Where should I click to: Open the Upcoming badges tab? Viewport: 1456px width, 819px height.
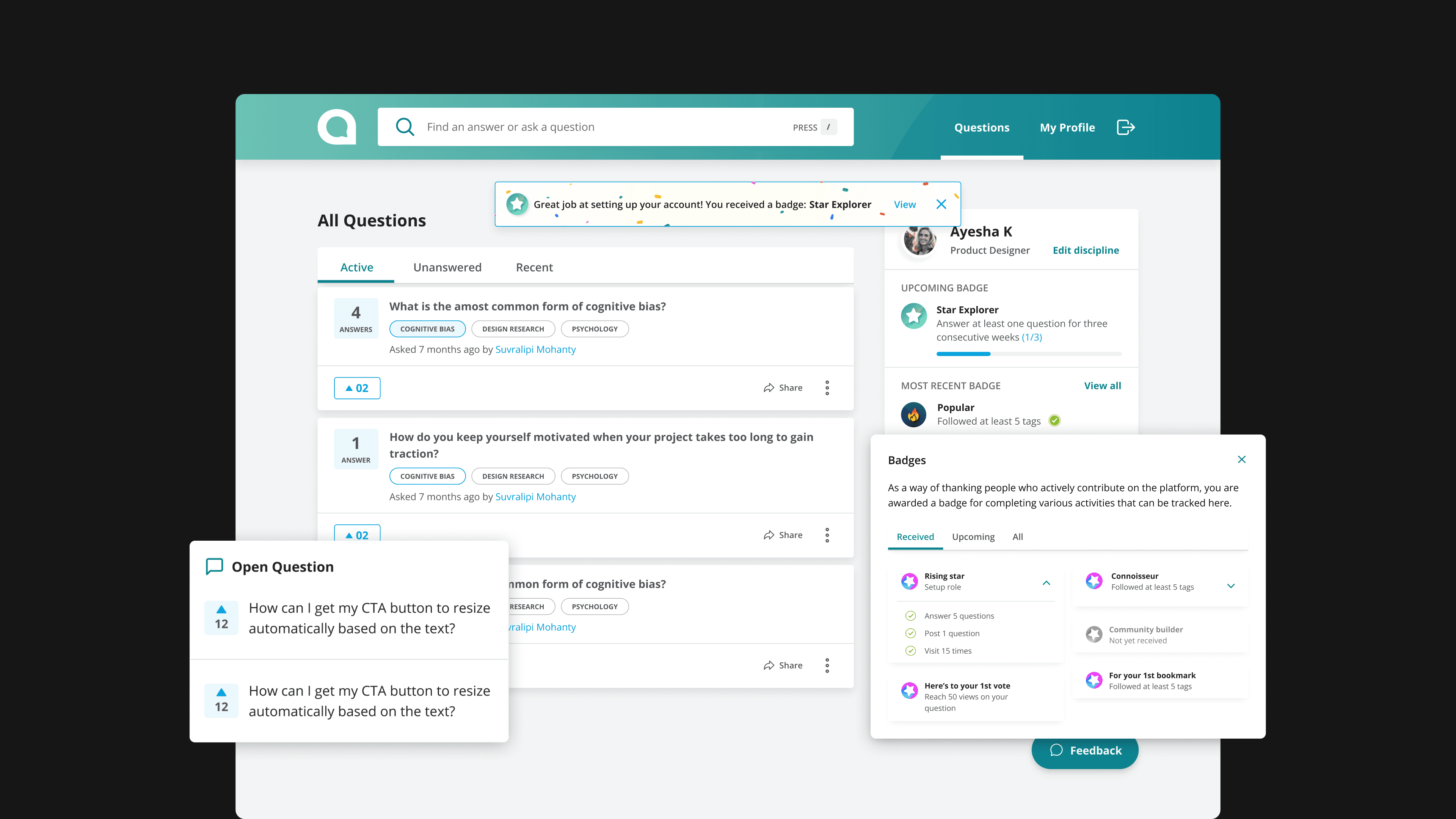[x=973, y=537]
